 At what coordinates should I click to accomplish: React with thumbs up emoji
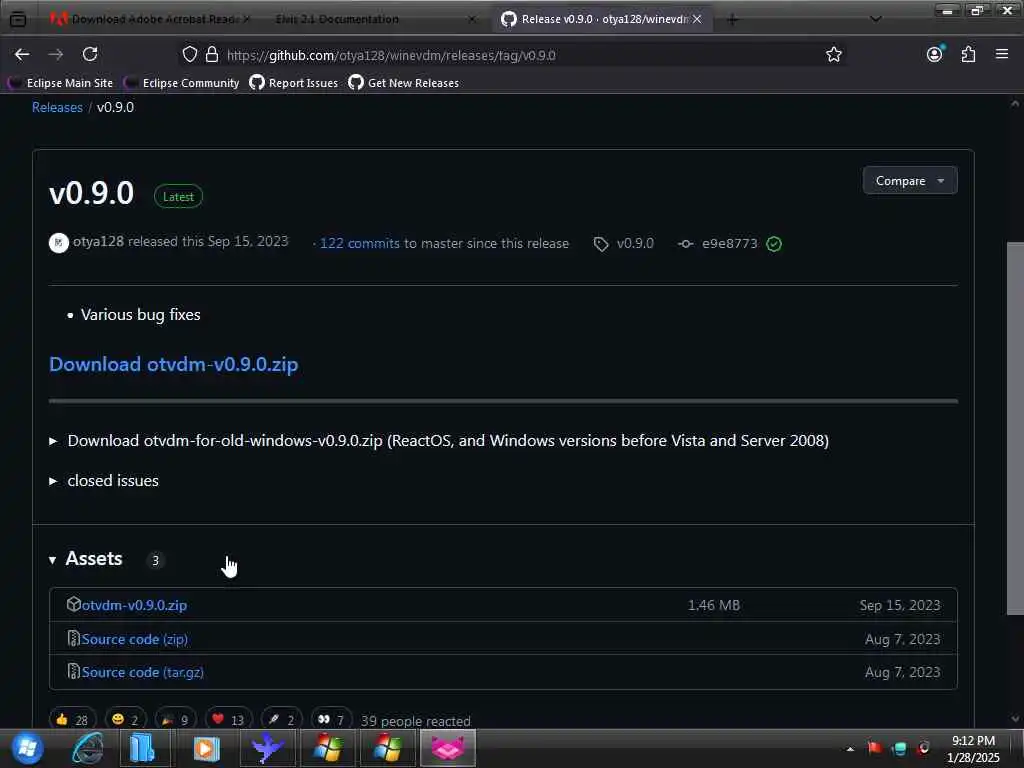point(72,720)
